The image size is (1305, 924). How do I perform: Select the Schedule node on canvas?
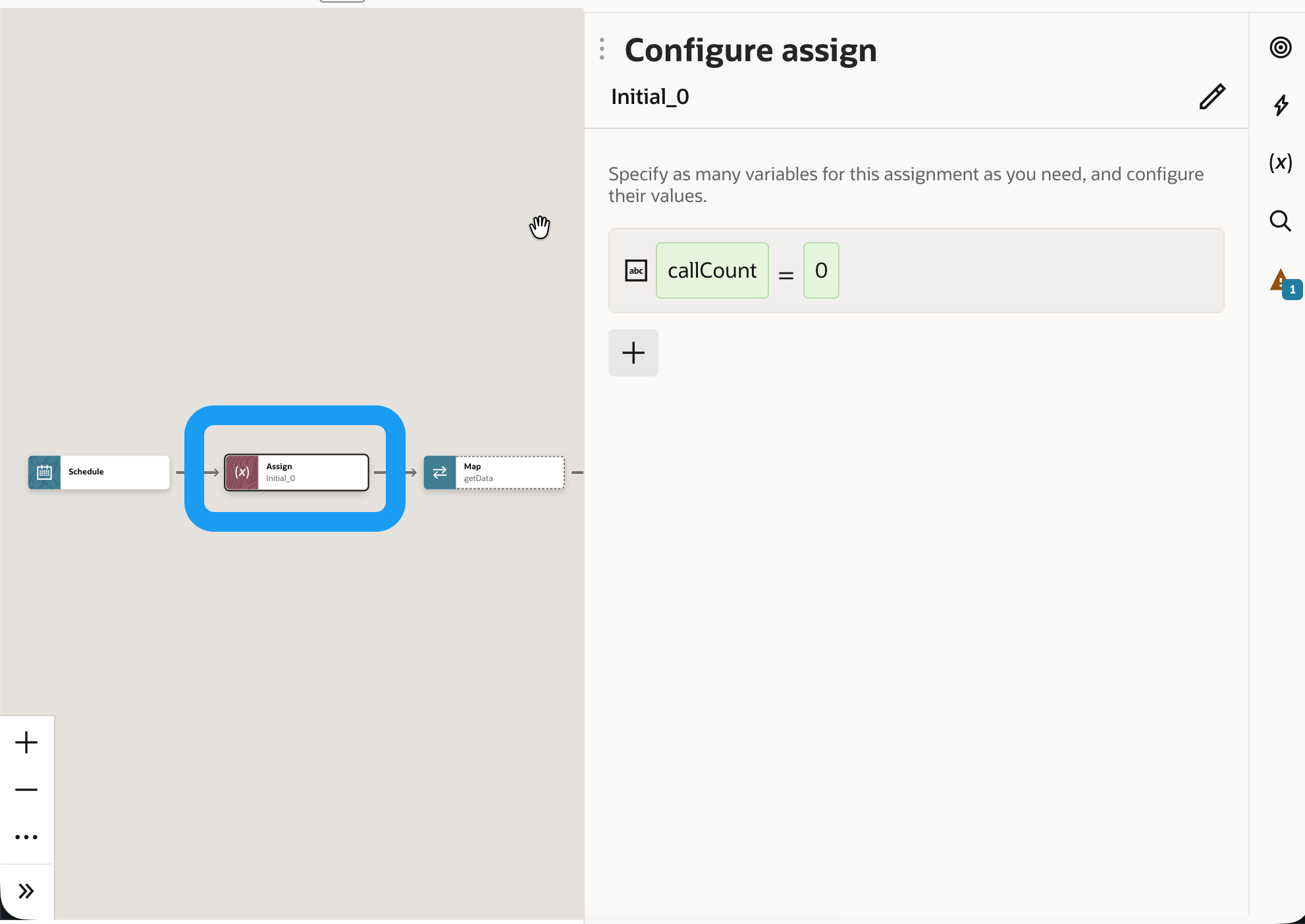pyautogui.click(x=113, y=473)
